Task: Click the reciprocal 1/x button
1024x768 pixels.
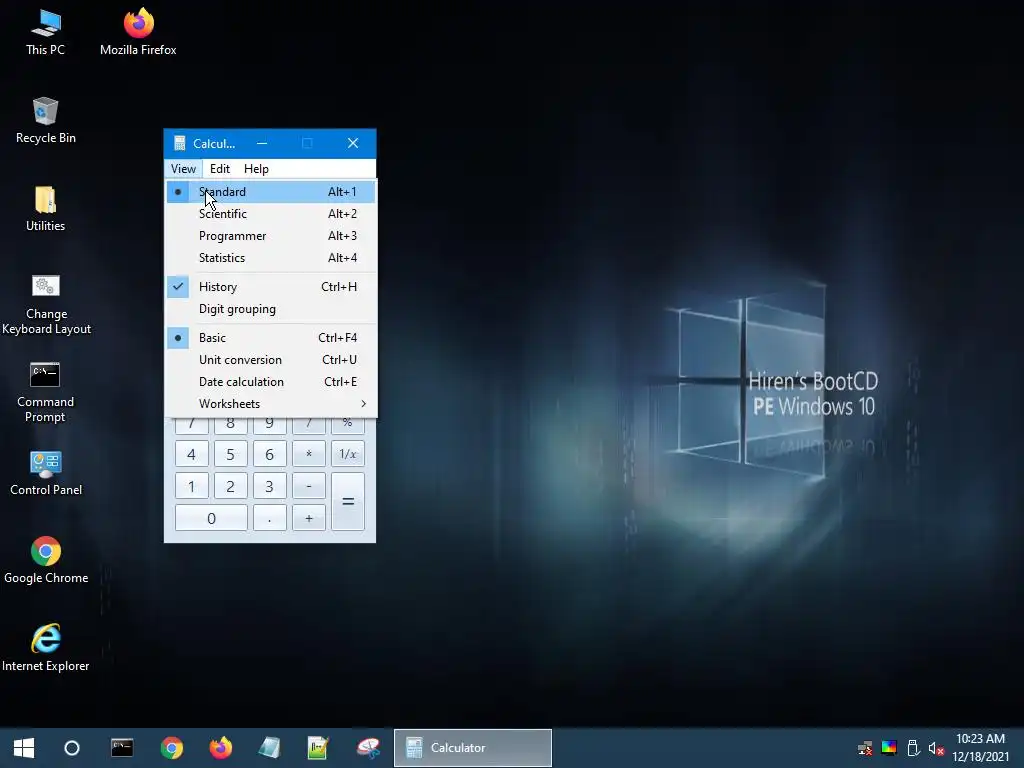Action: pos(347,454)
